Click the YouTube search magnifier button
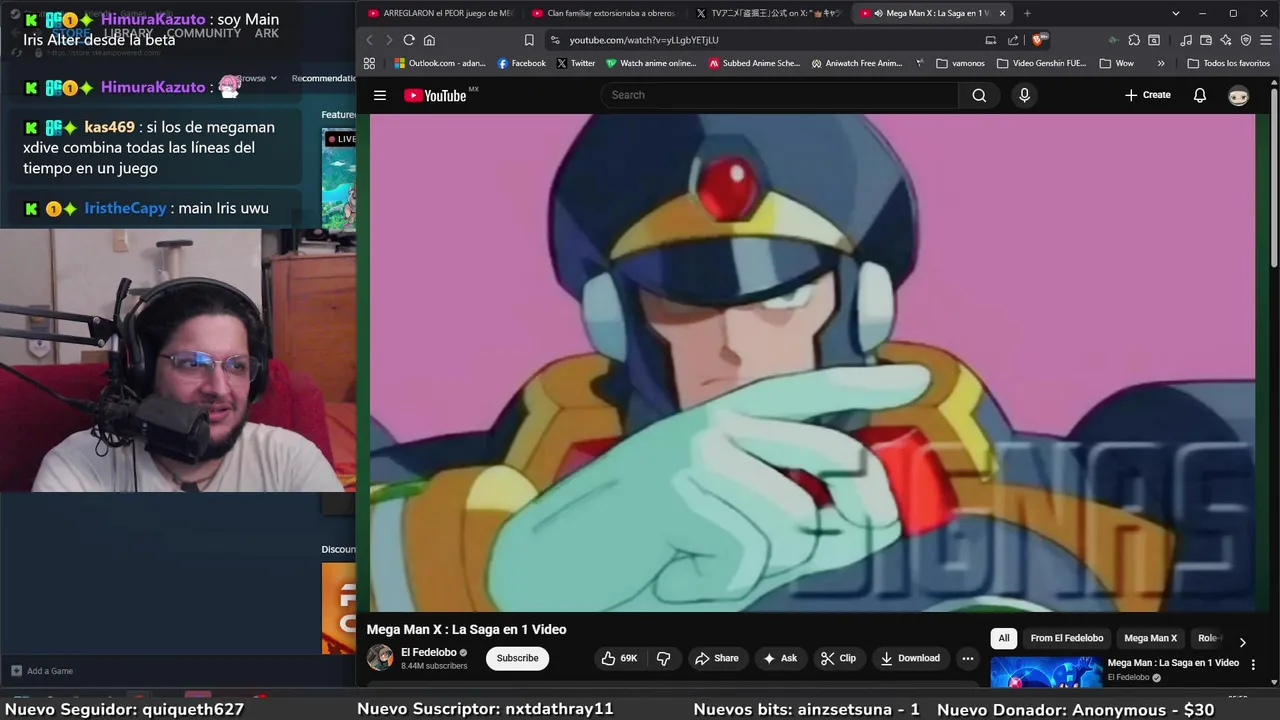1280x720 pixels. tap(979, 95)
